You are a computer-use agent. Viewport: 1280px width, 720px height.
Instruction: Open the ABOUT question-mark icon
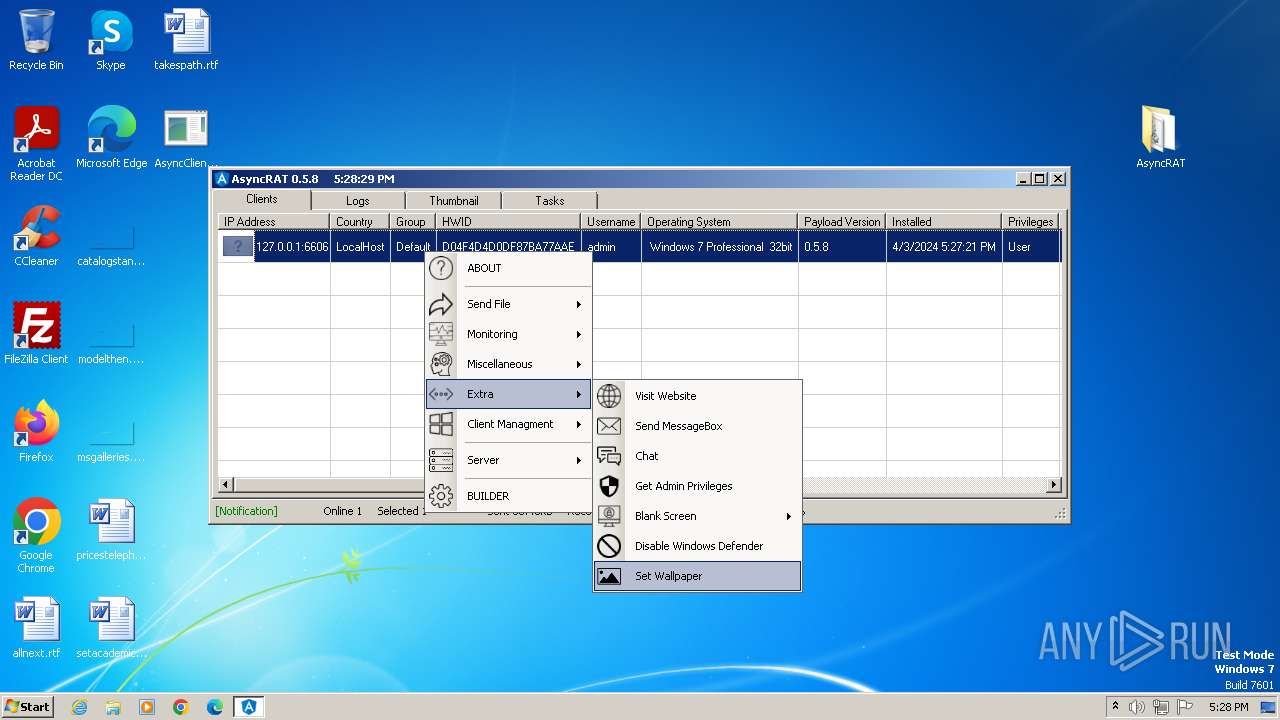(x=441, y=268)
